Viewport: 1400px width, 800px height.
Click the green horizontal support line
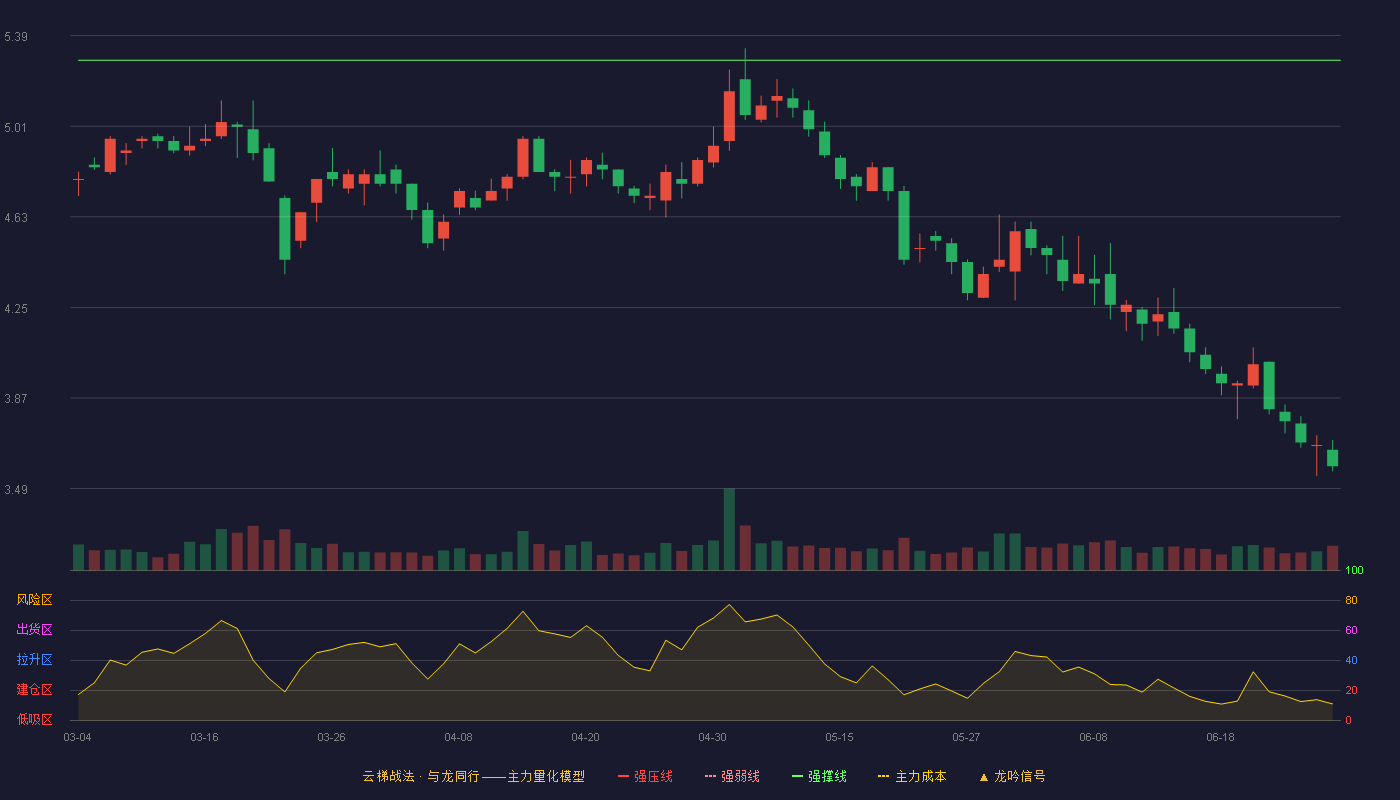click(x=709, y=60)
